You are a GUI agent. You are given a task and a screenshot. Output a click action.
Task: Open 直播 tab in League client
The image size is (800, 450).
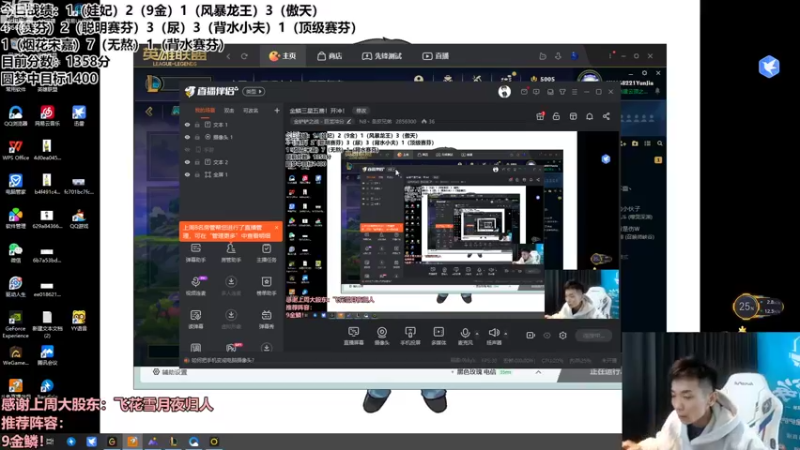coord(436,56)
